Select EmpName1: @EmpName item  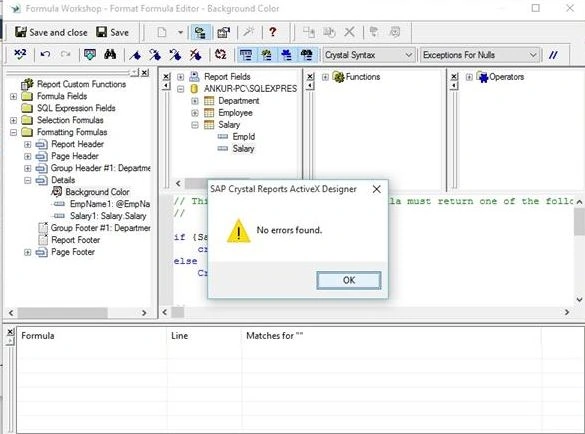(110, 204)
